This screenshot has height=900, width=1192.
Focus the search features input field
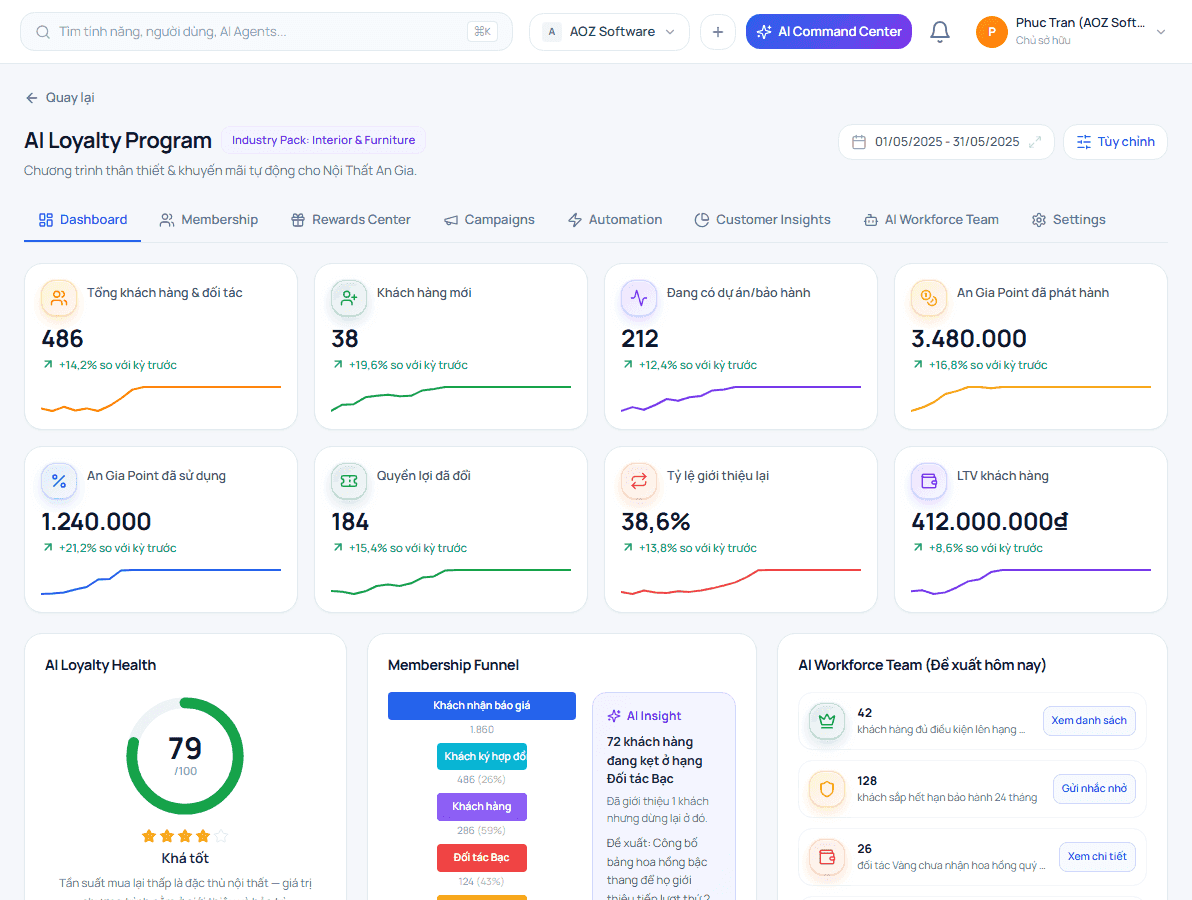pos(266,32)
